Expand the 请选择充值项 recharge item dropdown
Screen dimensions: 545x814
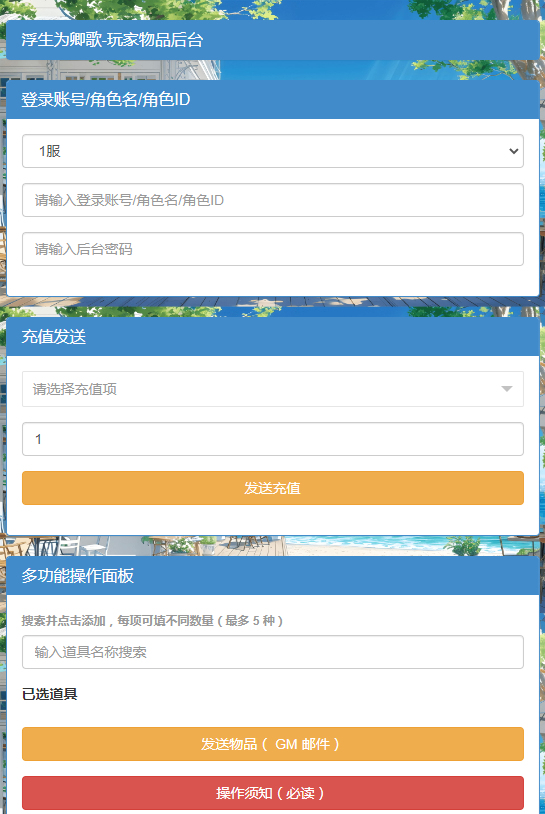(272, 389)
